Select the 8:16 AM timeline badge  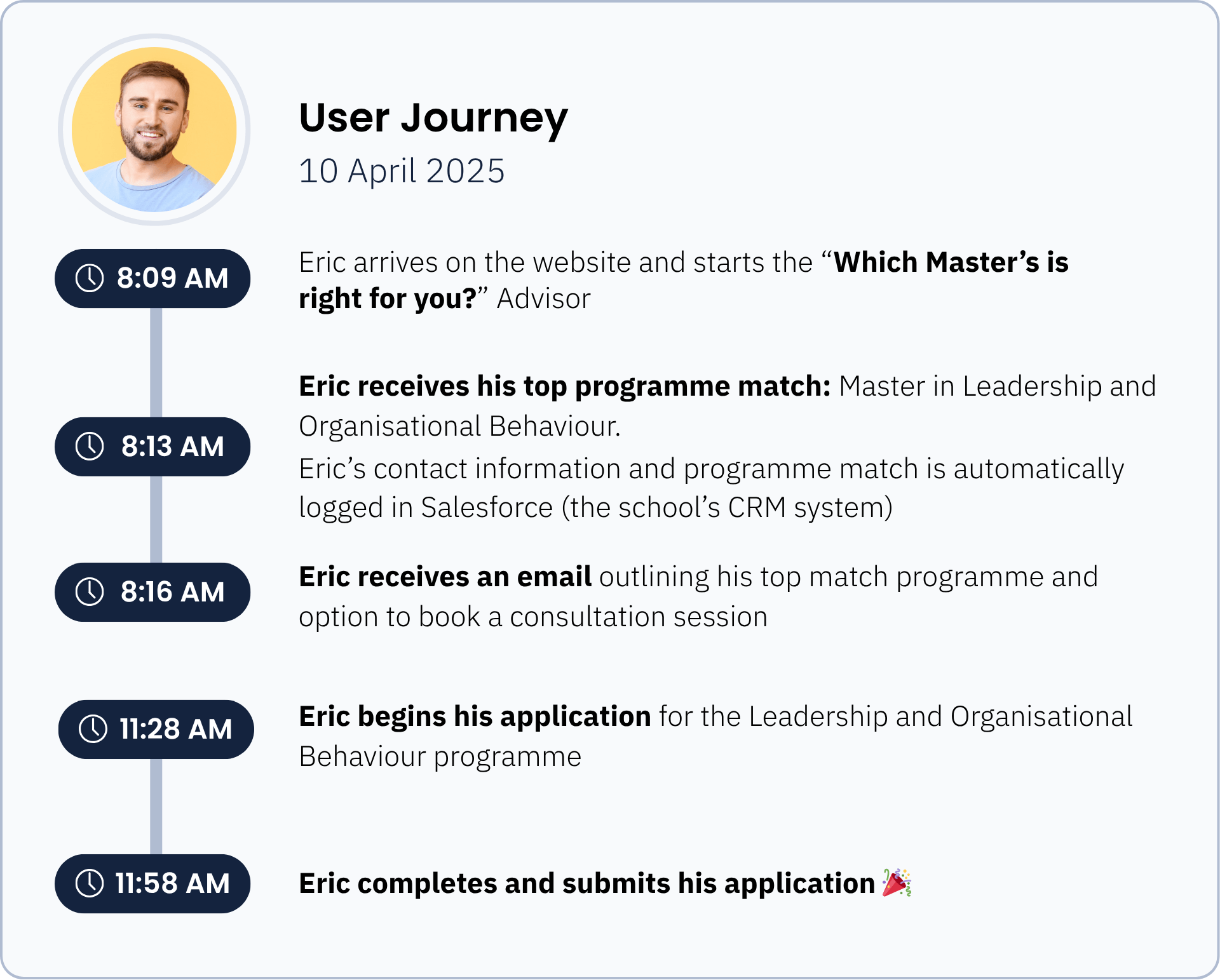[152, 592]
